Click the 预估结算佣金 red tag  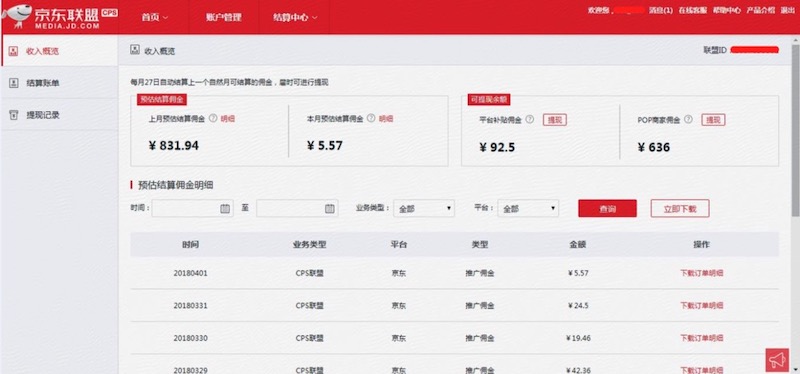click(161, 99)
